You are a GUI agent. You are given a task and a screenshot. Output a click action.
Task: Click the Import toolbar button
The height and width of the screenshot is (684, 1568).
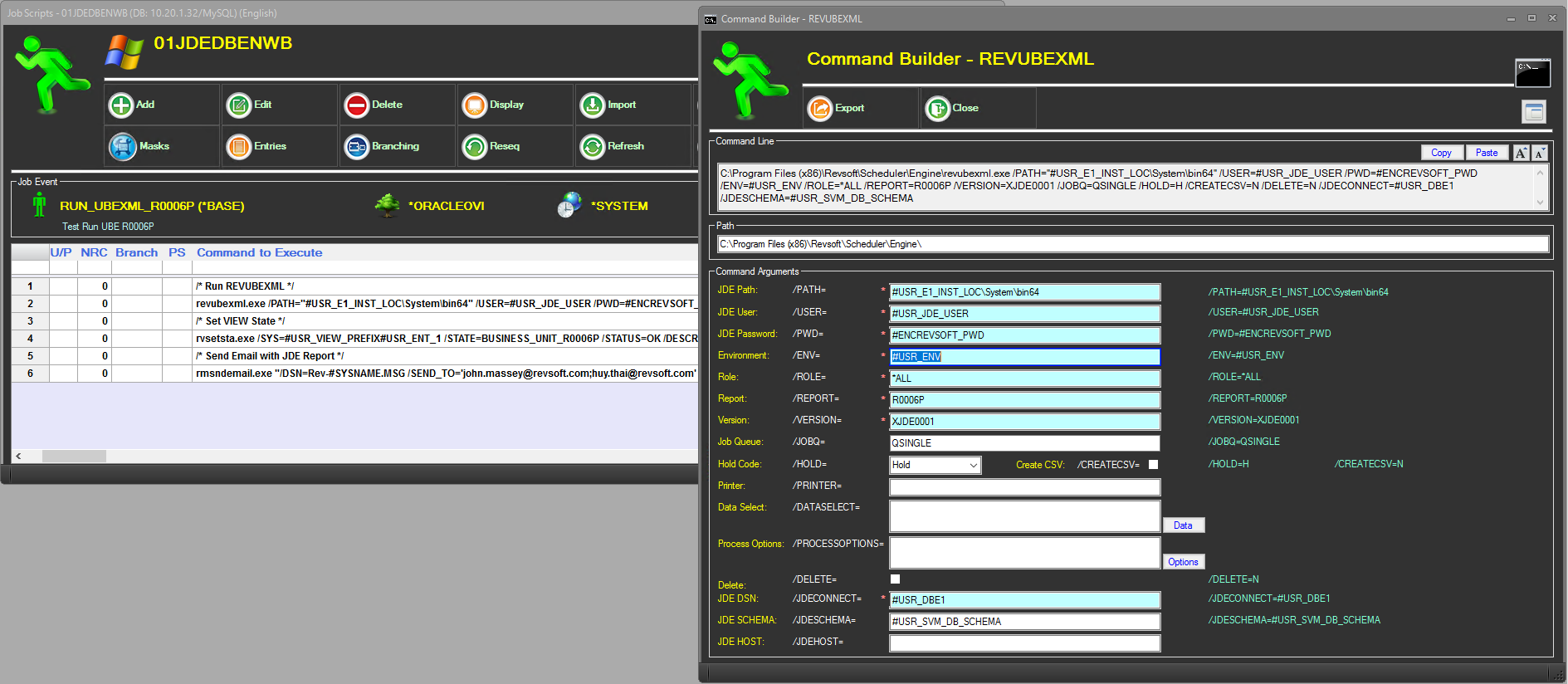tap(633, 105)
